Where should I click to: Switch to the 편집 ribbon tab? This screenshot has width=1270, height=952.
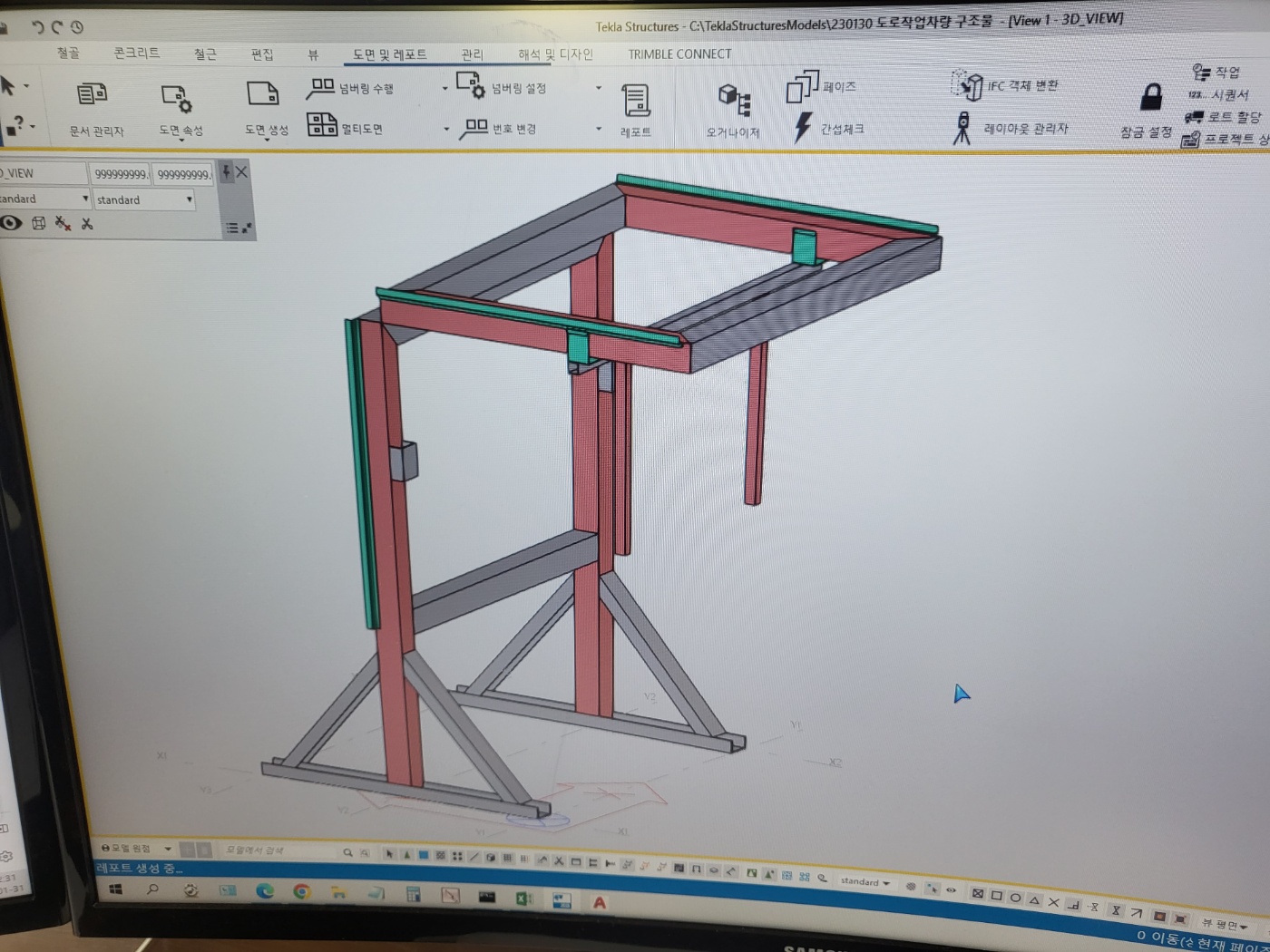pyautogui.click(x=262, y=54)
